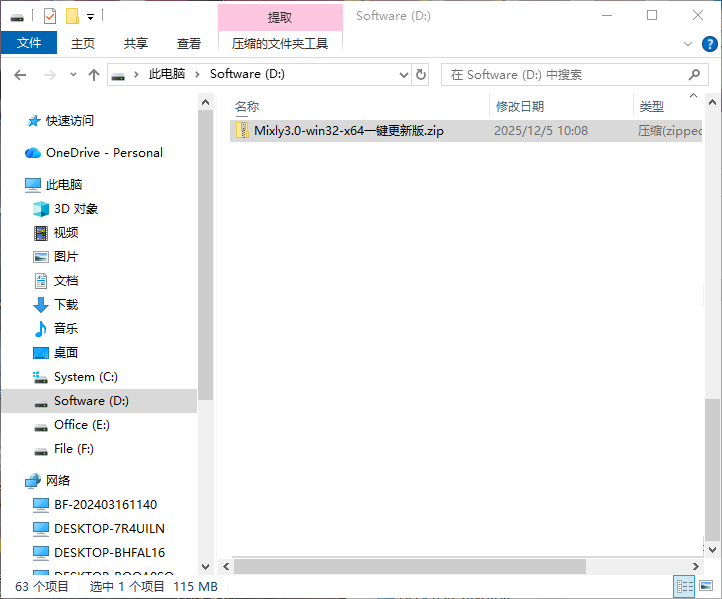Click the OneDrive cloud icon
Image resolution: width=722 pixels, height=599 pixels.
pyautogui.click(x=33, y=153)
